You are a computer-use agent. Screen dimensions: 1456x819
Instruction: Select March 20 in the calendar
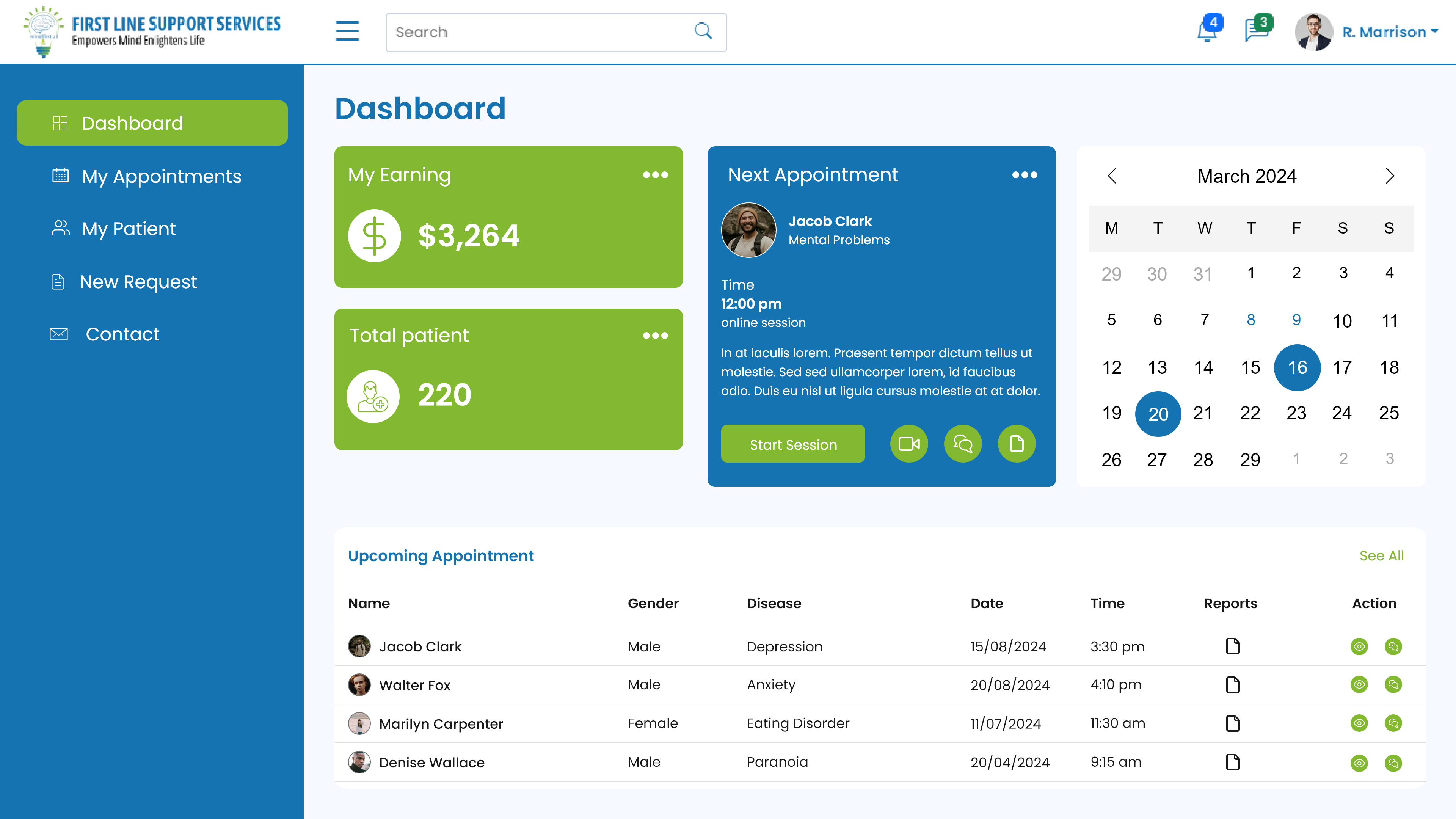[x=1158, y=414]
